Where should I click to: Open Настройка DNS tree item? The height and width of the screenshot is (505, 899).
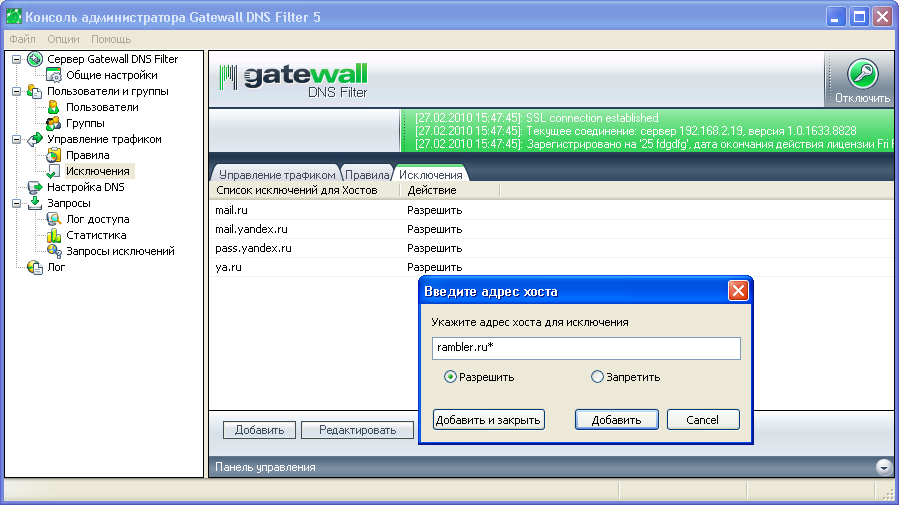pos(86,187)
